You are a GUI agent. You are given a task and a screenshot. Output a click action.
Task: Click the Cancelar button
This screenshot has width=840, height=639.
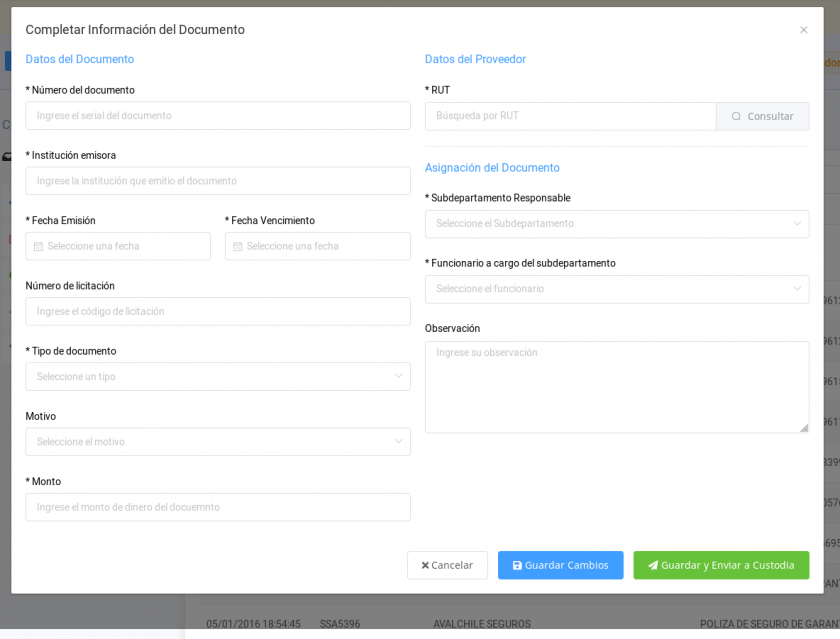(447, 565)
